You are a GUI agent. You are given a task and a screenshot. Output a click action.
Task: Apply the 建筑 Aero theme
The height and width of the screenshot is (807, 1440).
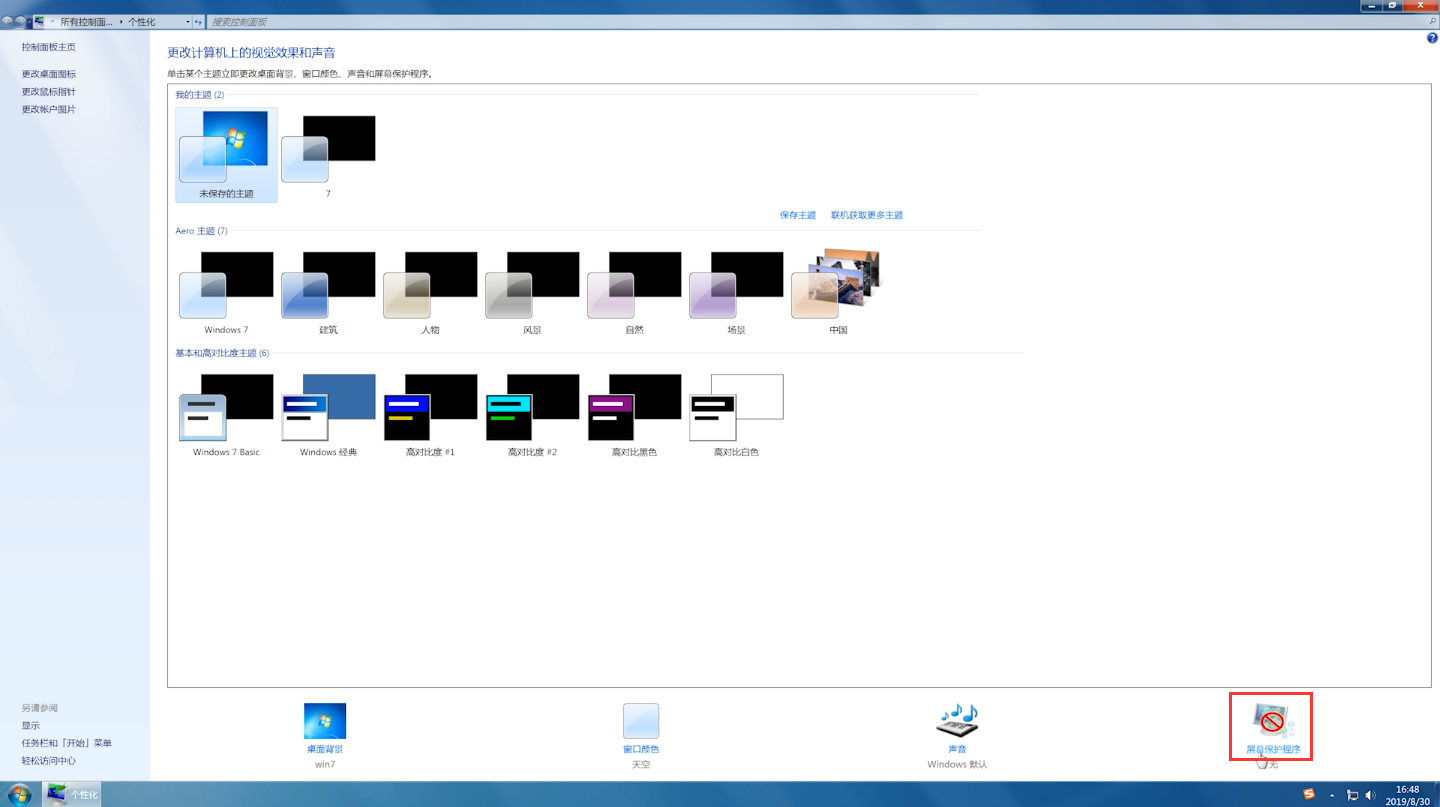click(x=328, y=292)
